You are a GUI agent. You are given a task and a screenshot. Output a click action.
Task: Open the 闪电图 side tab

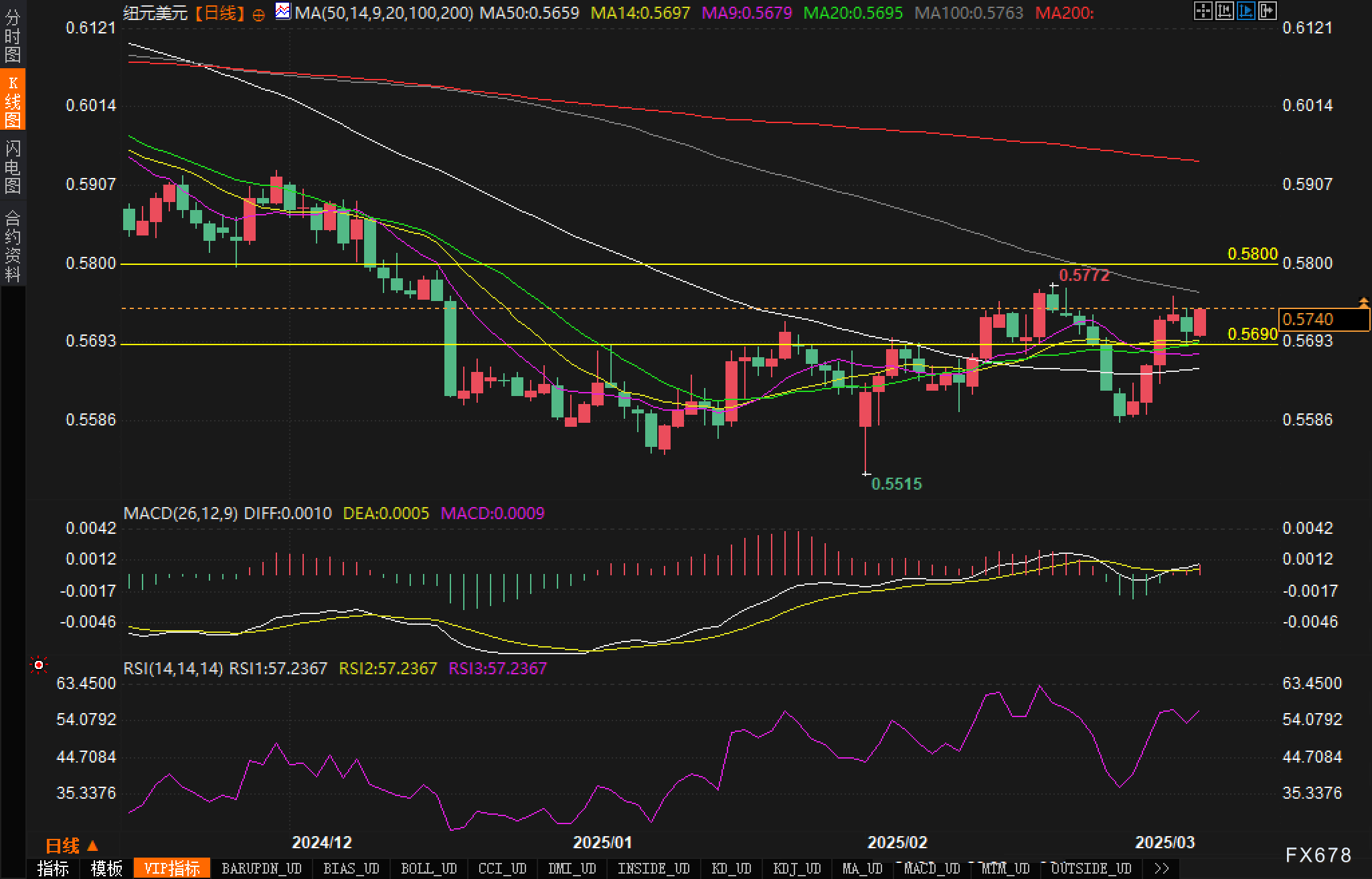13,167
